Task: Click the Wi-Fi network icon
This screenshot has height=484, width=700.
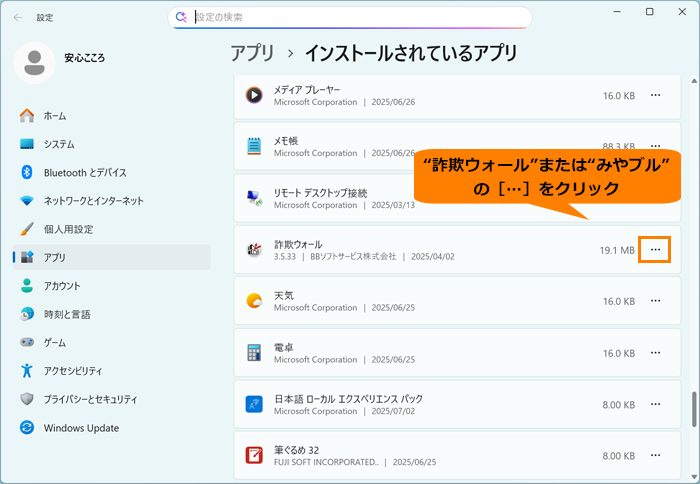Action: (x=27, y=201)
